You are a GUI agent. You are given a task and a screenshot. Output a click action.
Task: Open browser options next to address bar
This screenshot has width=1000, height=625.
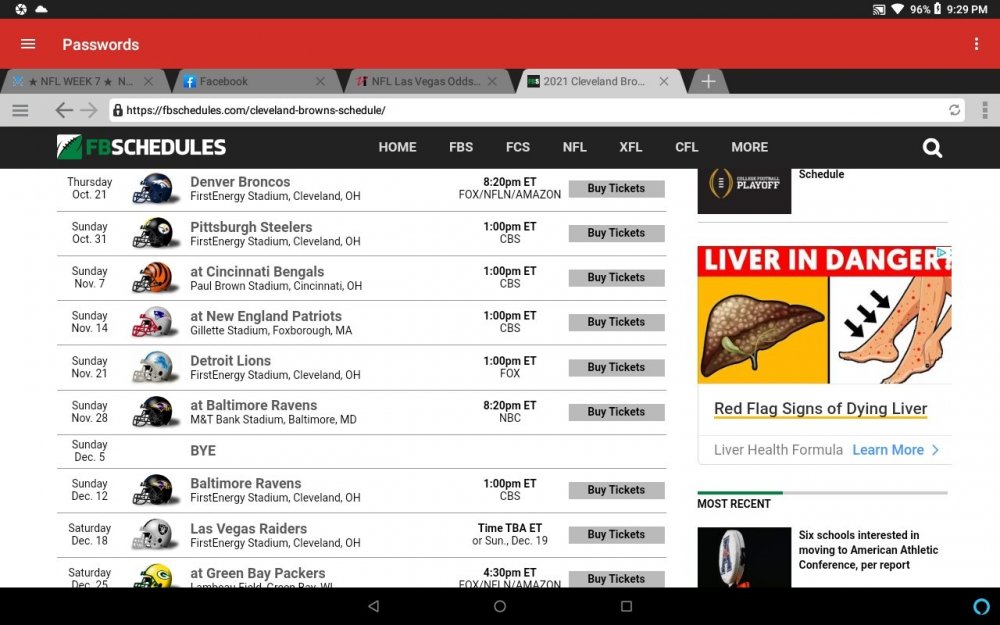985,110
